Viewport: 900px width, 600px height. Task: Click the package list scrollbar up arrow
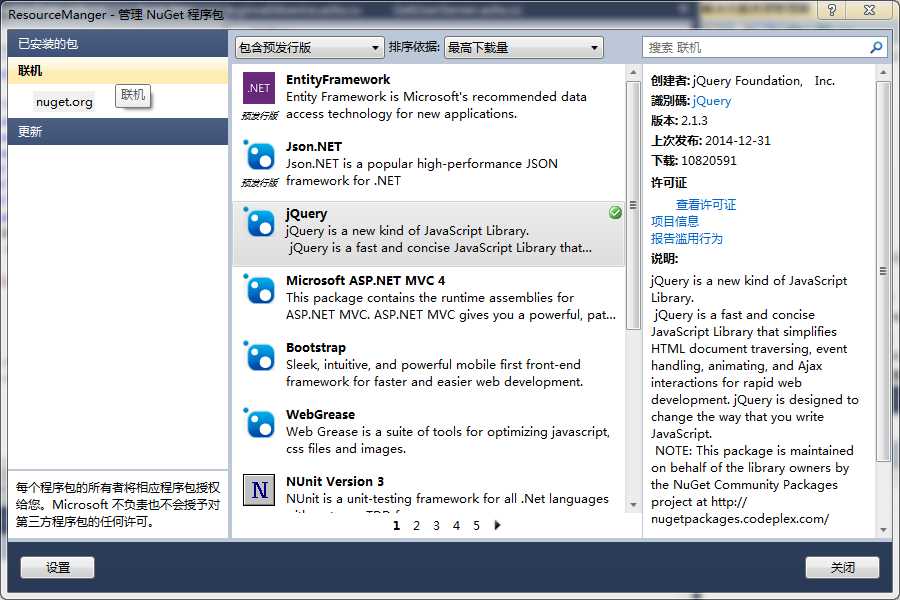coord(633,72)
